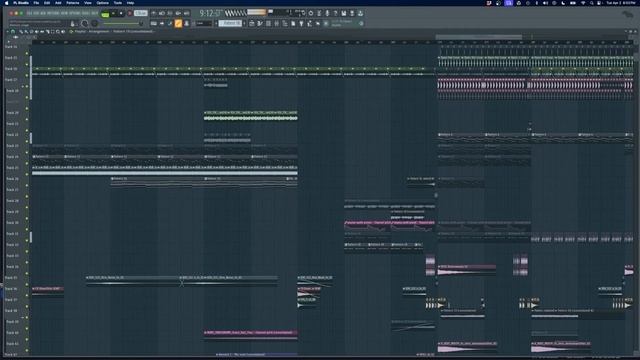The height and width of the screenshot is (360, 640).
Task: Click the Stop button in the transport
Action: click(121, 13)
